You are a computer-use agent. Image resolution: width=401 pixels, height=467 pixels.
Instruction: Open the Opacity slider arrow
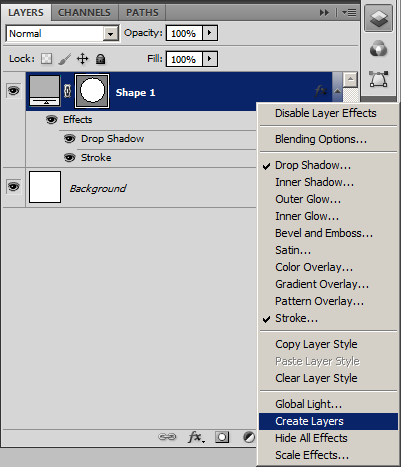tap(210, 33)
